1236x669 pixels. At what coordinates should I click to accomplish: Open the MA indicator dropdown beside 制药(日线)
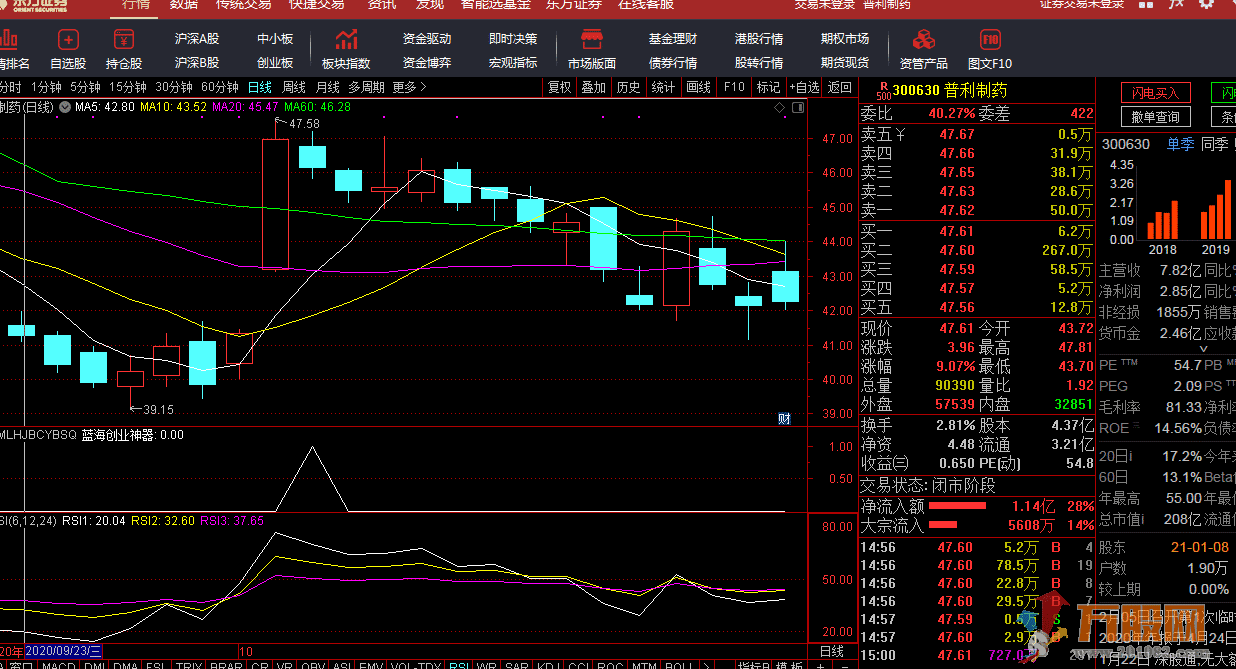point(65,106)
